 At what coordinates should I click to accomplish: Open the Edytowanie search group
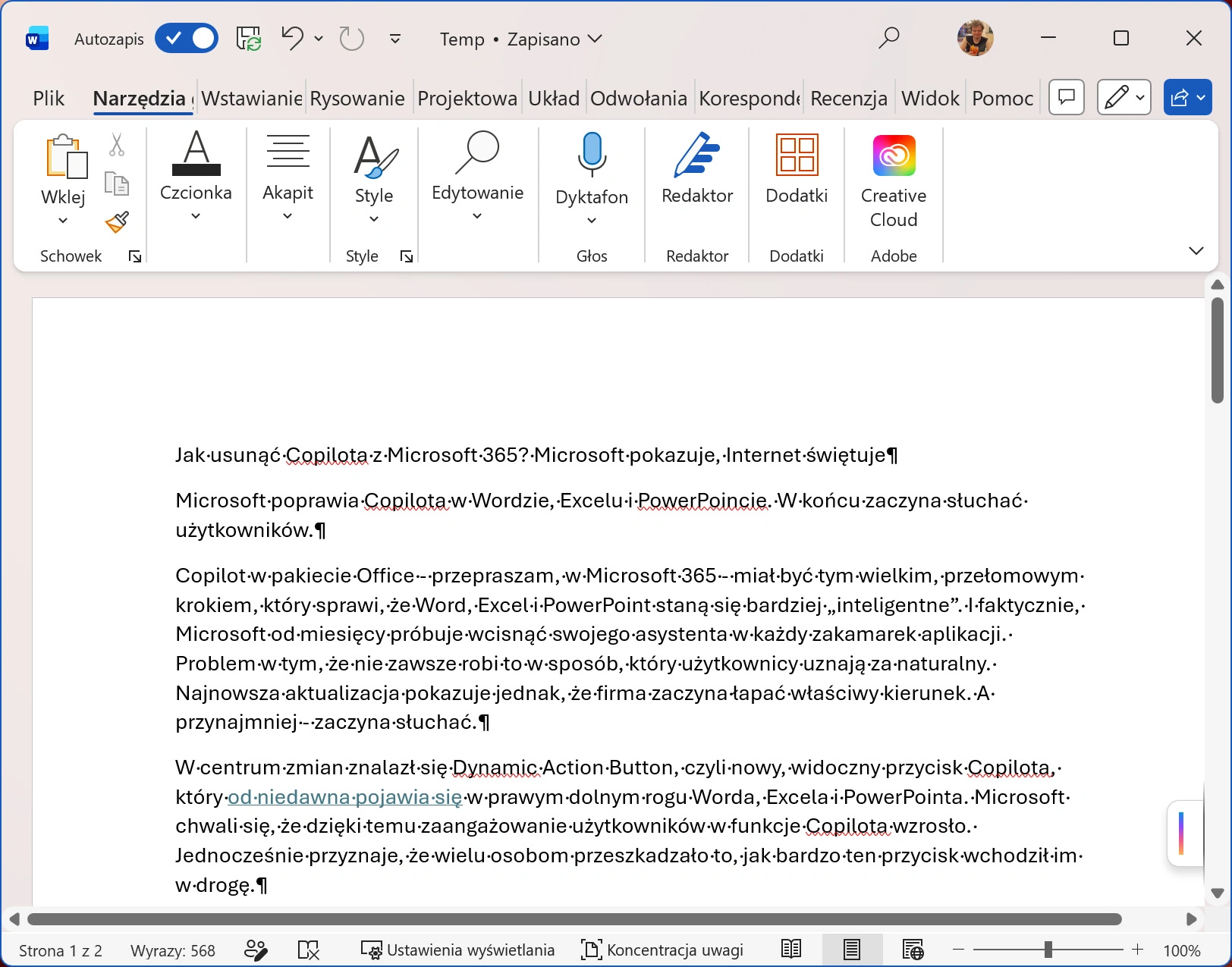[x=477, y=176]
